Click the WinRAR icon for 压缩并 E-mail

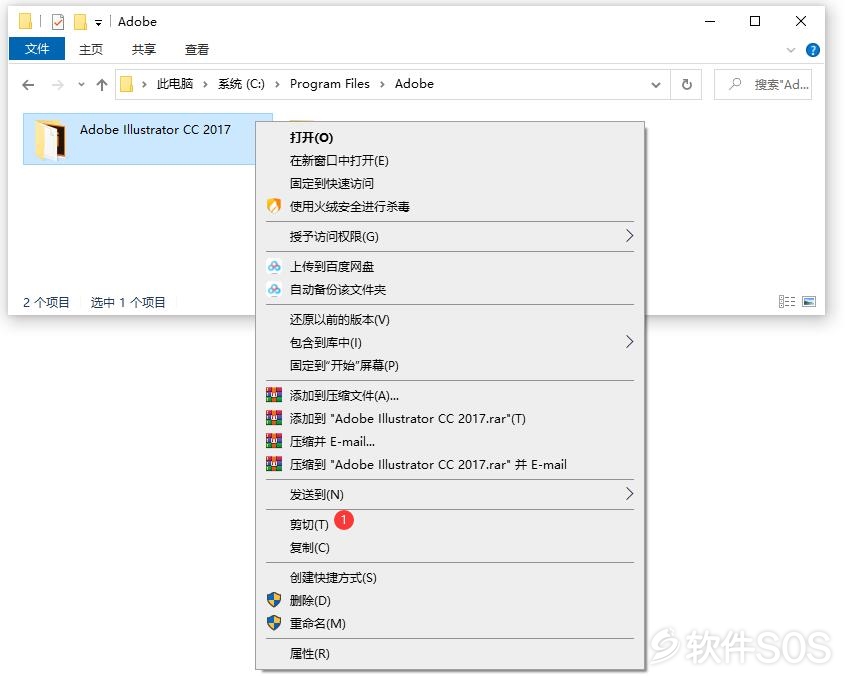point(274,441)
